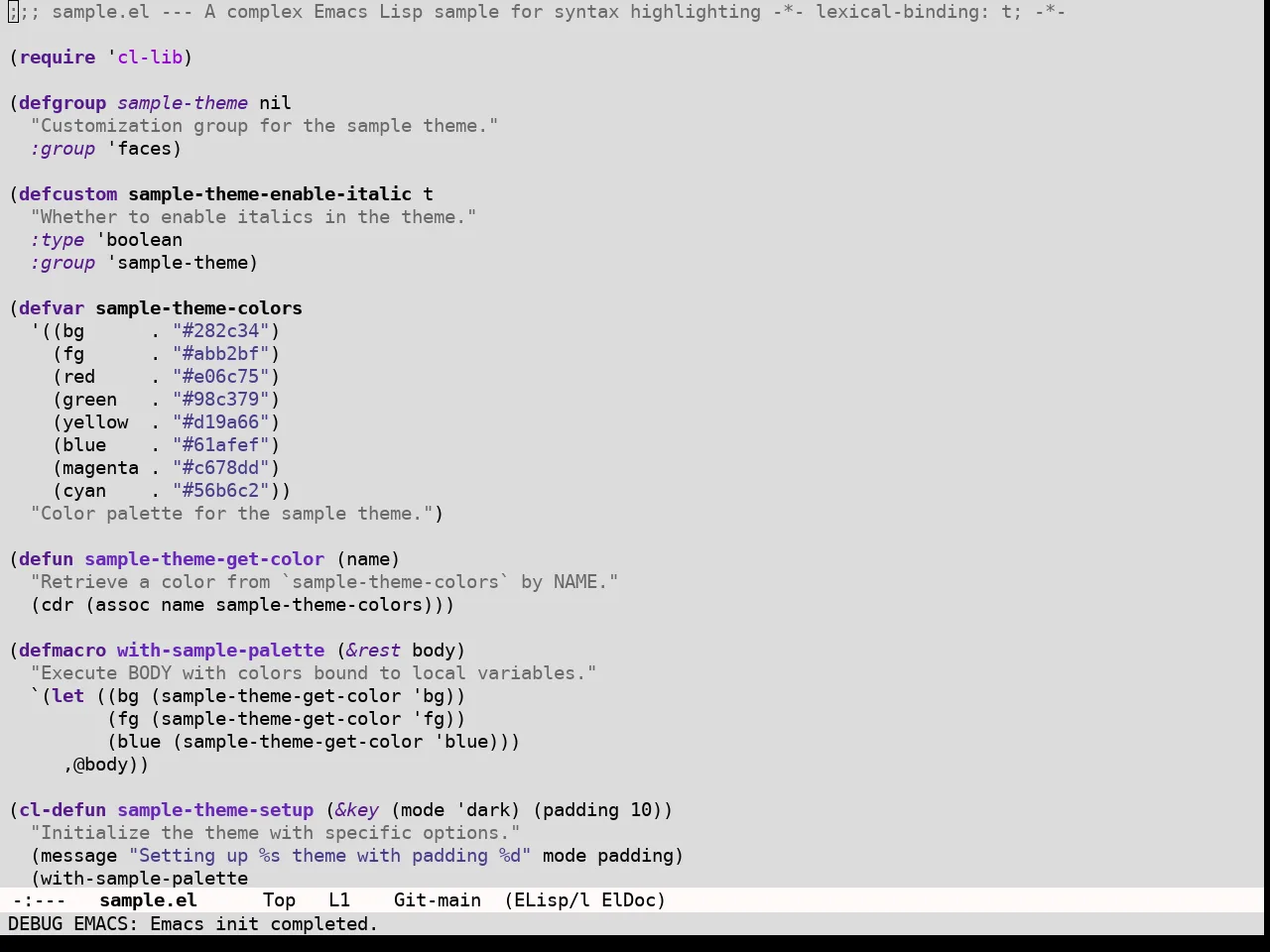Click the sample-theme-colors name after defvar
Viewport: 1270px width, 952px height.
tap(199, 308)
